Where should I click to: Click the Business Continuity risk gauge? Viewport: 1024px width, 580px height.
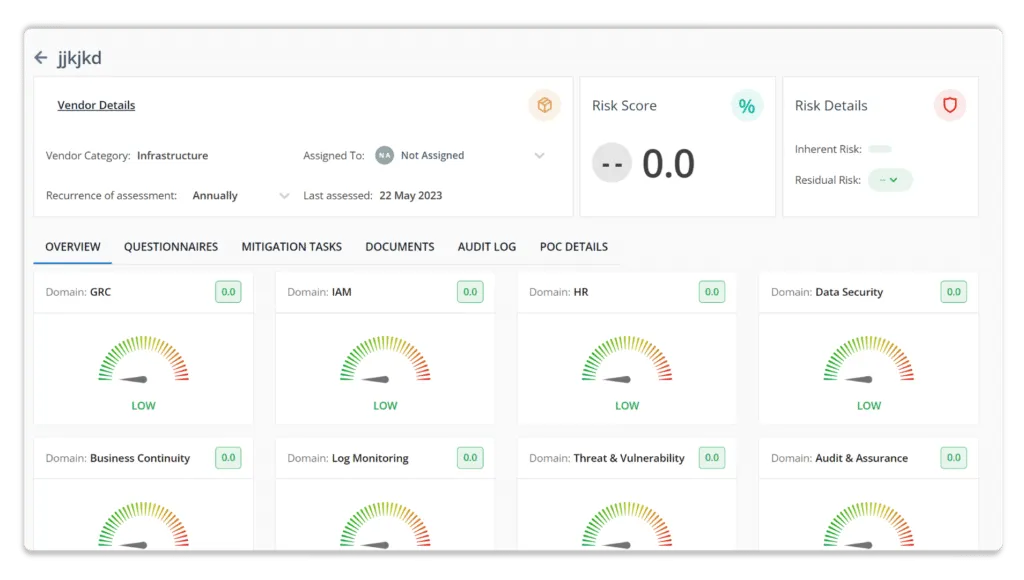144,524
